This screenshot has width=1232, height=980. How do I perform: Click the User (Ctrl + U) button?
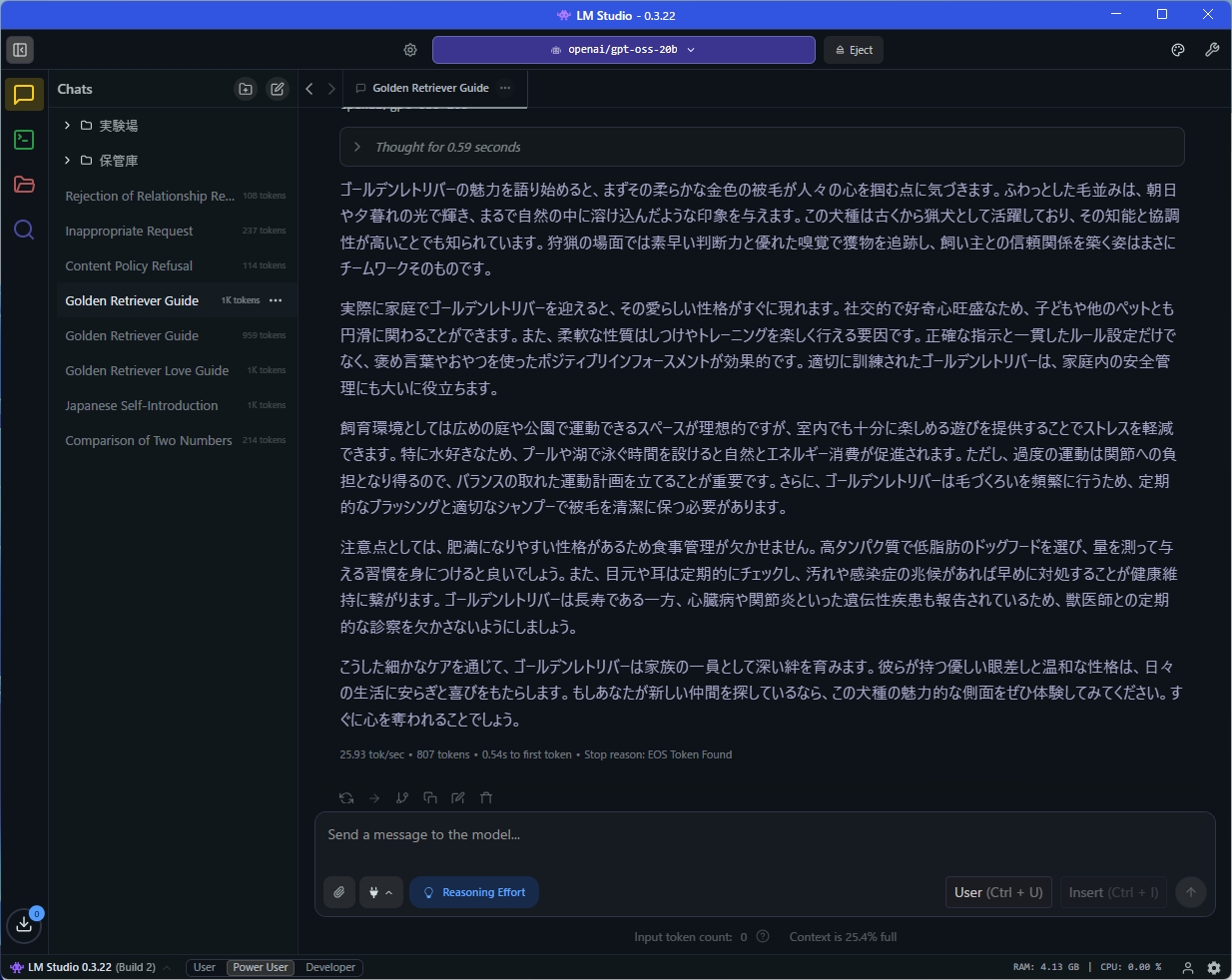(998, 892)
